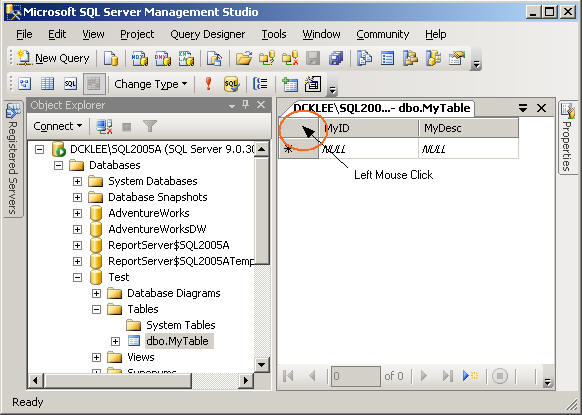Open the Registered Servers window icon

point(364,58)
